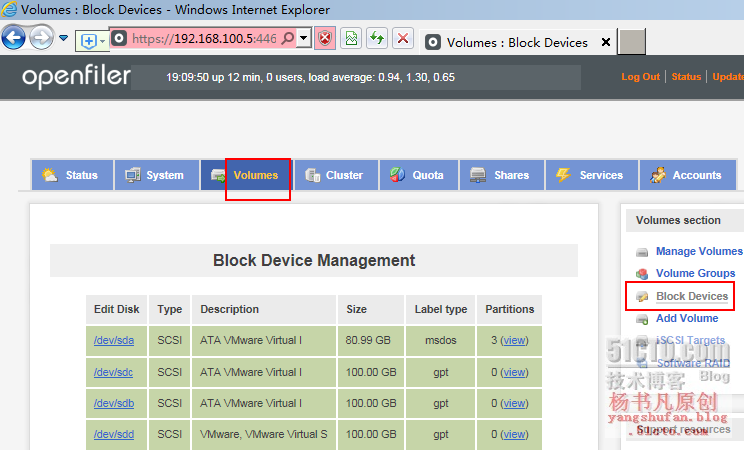Click the certificate error shield icon
Screen dimensions: 744x450
pyautogui.click(x=326, y=39)
